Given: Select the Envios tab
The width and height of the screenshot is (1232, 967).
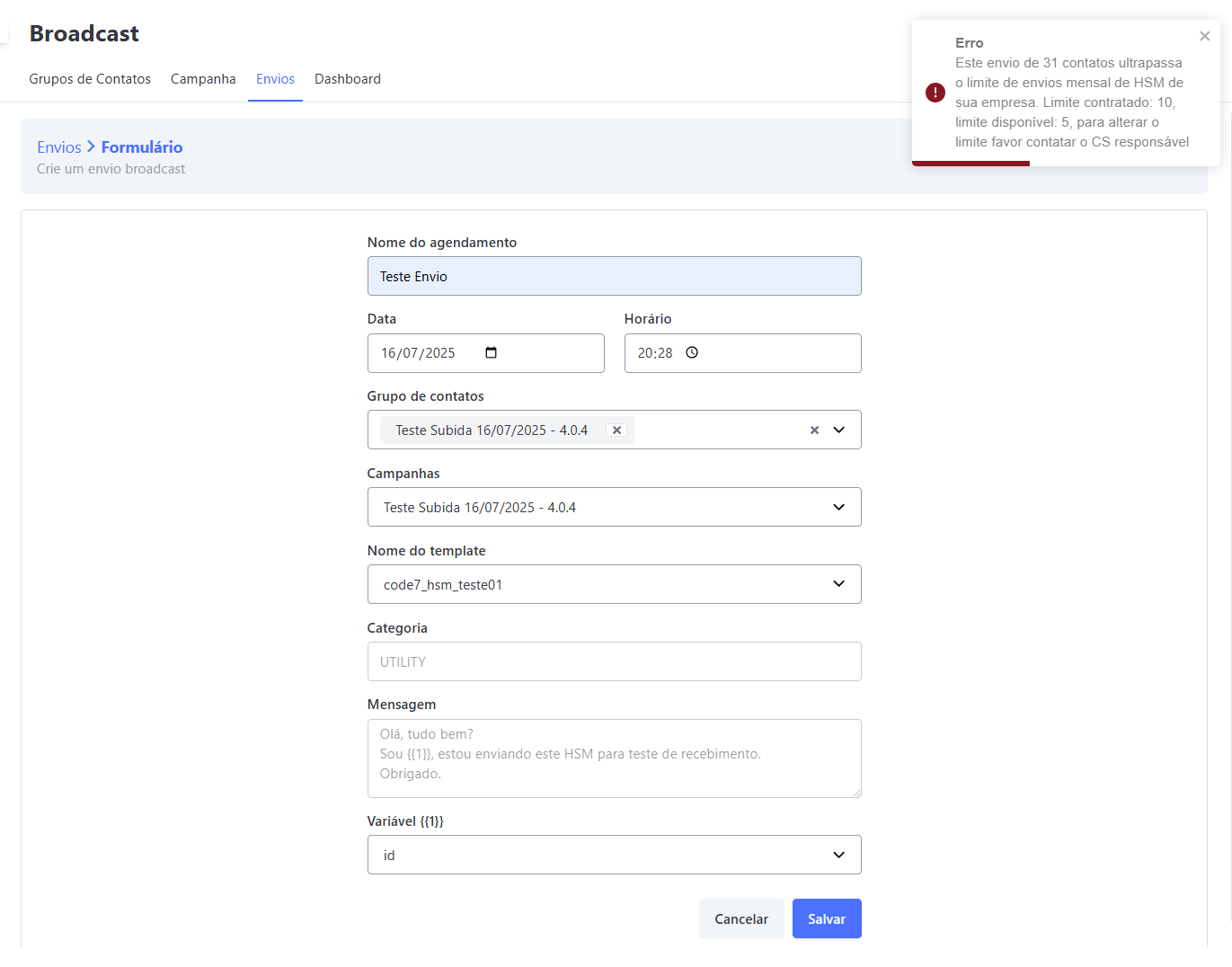Looking at the screenshot, I should click(275, 79).
